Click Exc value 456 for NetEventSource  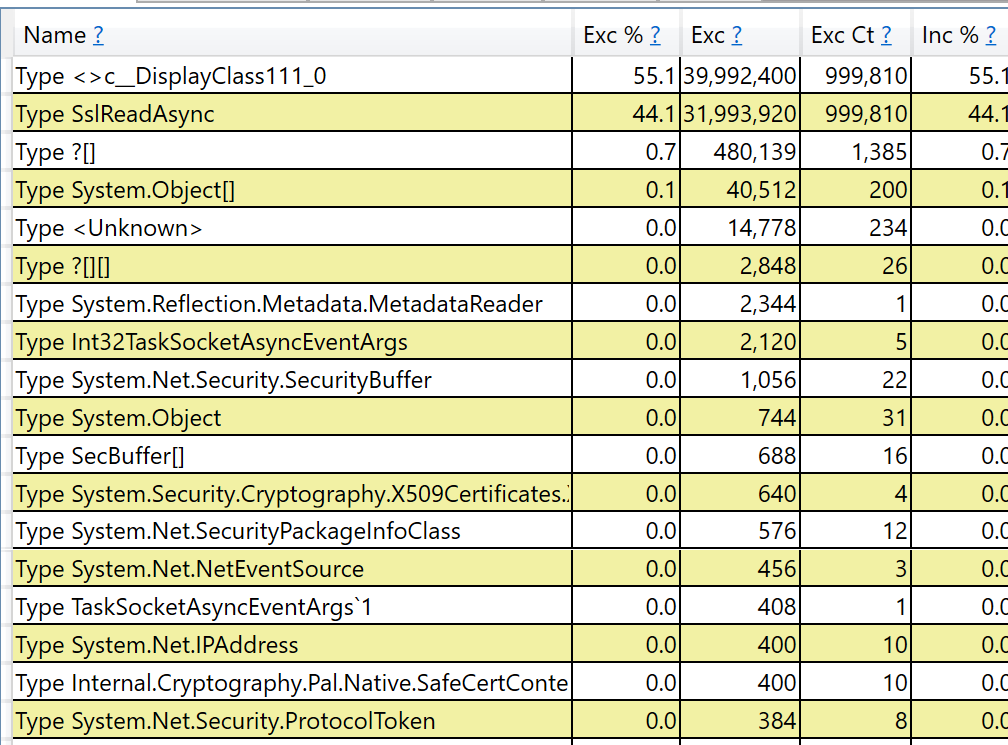(x=777, y=569)
